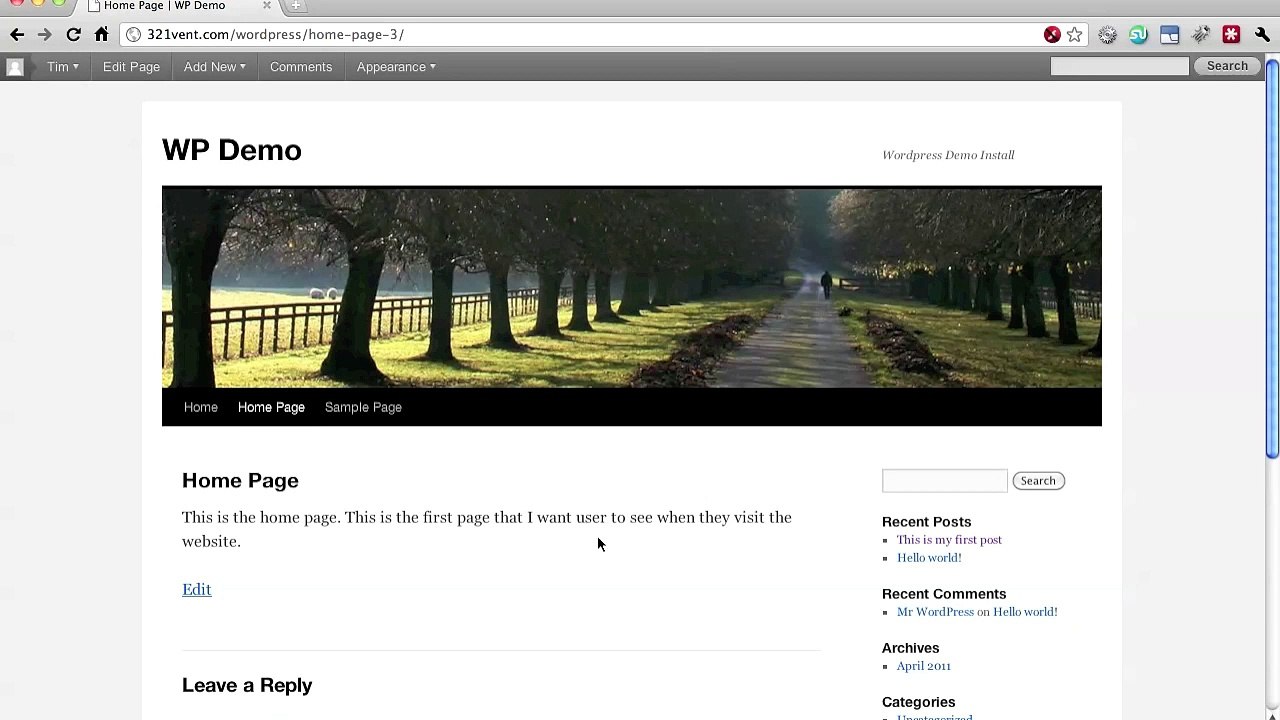
Task: Open Comments from the admin bar
Action: (301, 67)
